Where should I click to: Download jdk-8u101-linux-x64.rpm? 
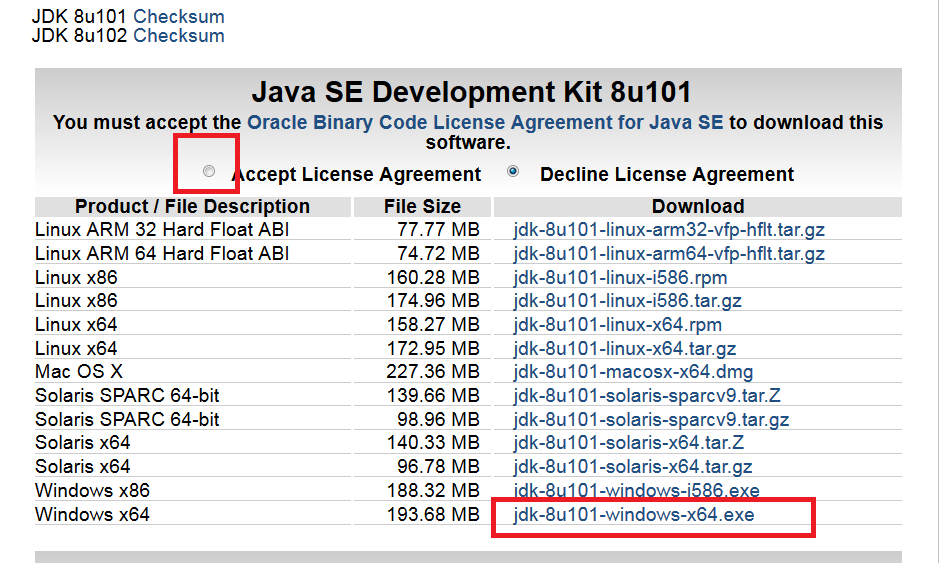coord(617,324)
